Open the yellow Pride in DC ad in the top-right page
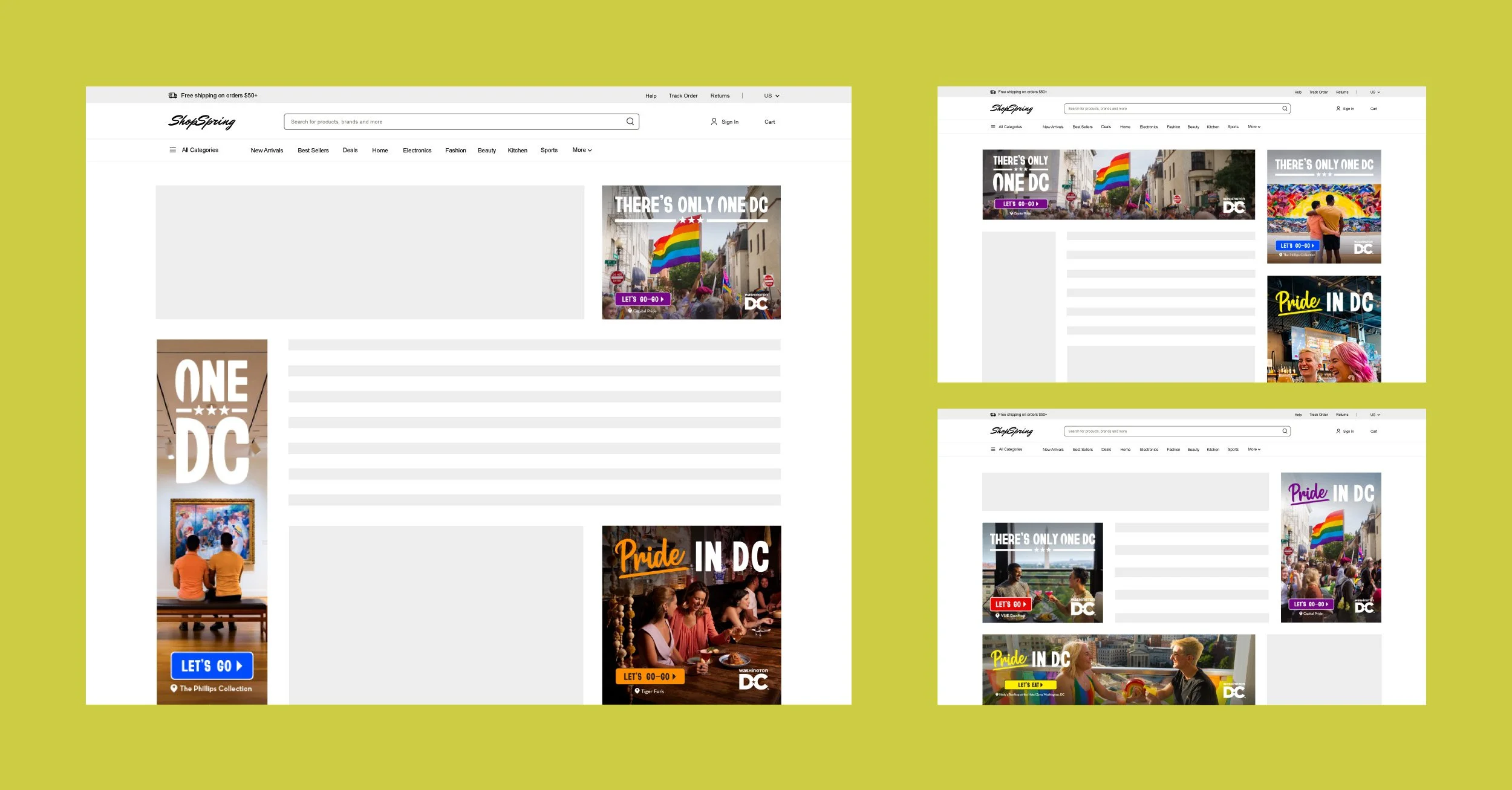 pyautogui.click(x=1324, y=329)
